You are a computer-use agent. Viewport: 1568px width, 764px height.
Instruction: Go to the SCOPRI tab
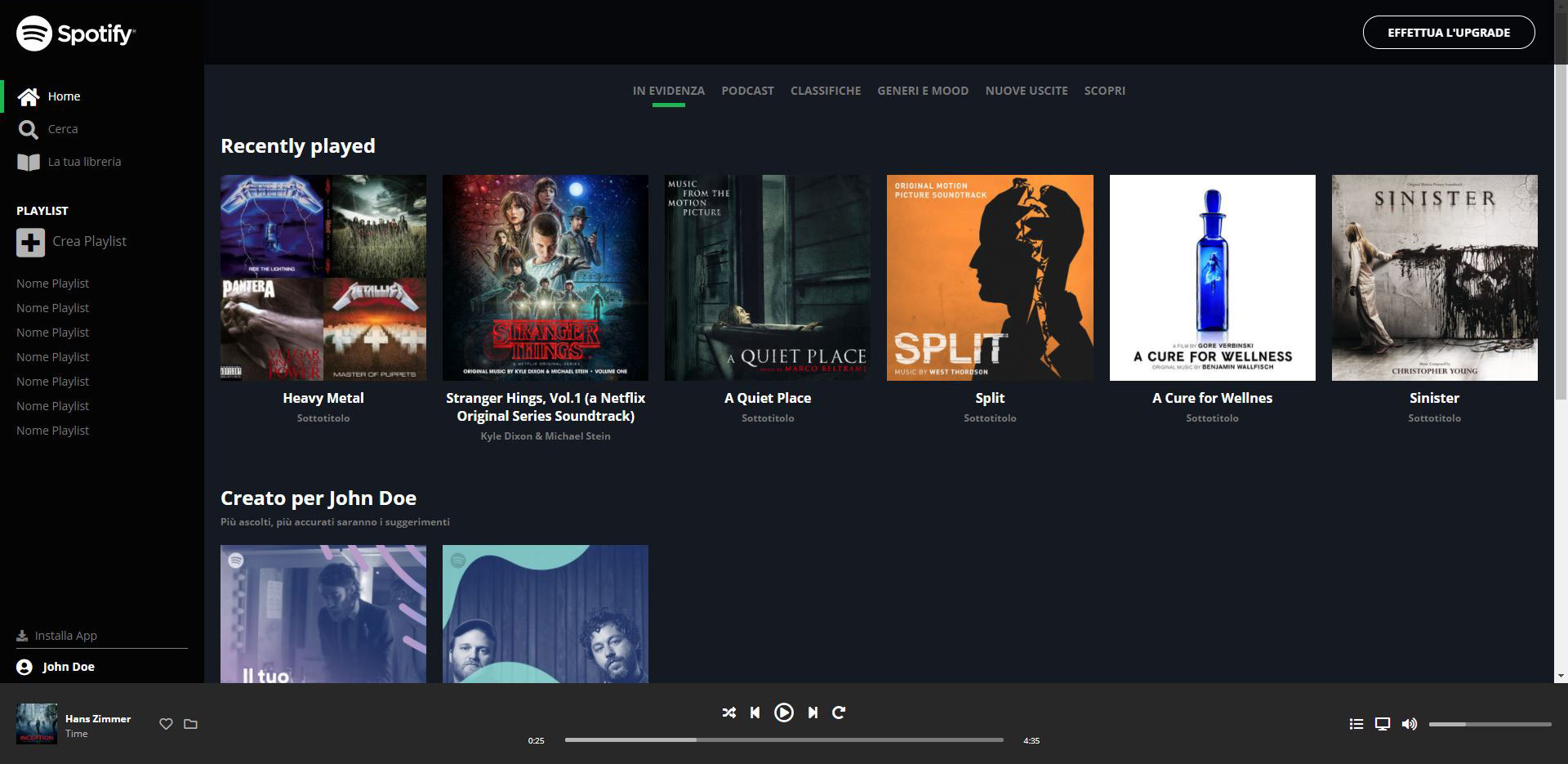point(1105,91)
